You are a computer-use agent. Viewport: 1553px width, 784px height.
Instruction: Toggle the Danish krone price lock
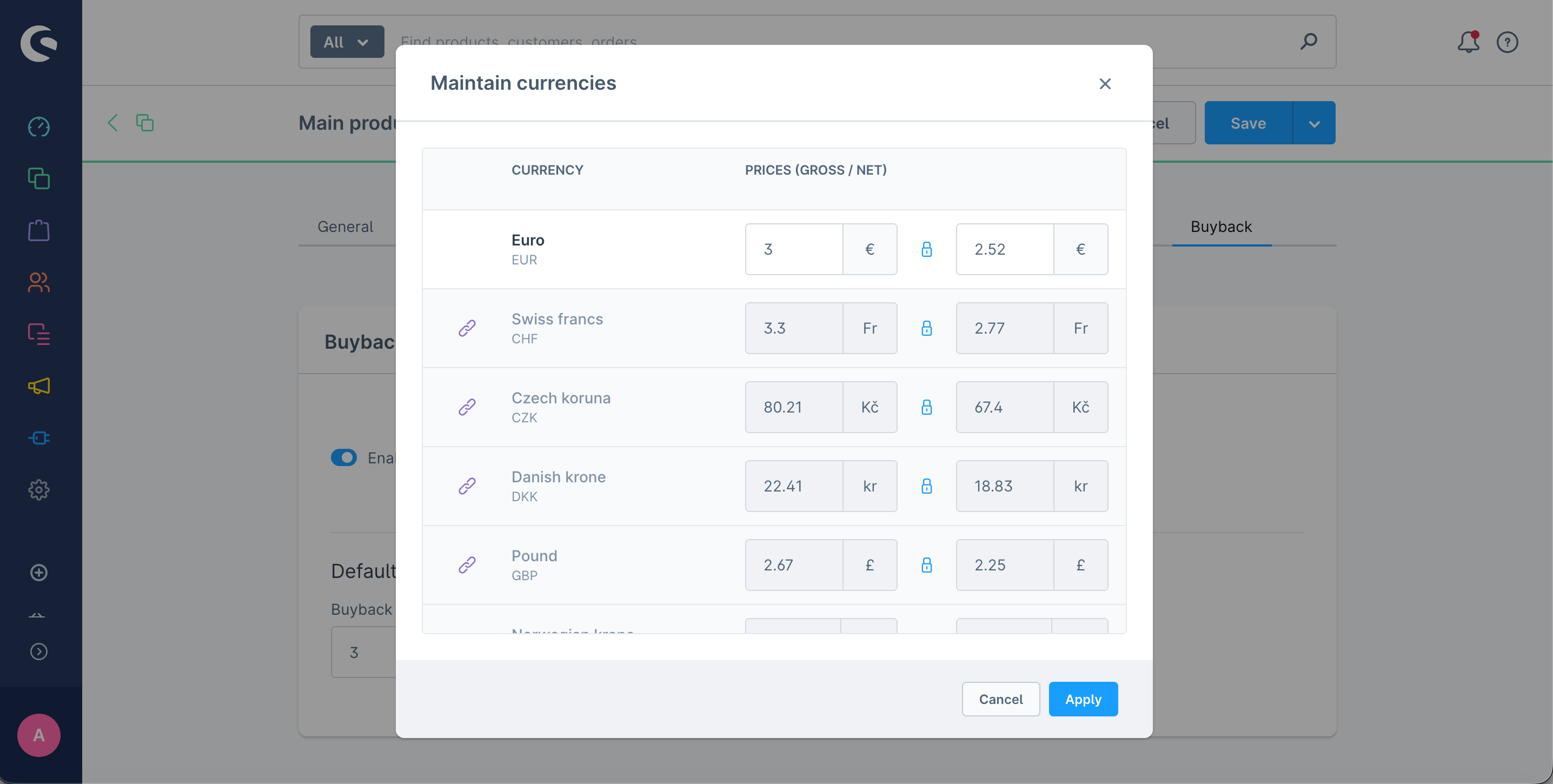(927, 486)
